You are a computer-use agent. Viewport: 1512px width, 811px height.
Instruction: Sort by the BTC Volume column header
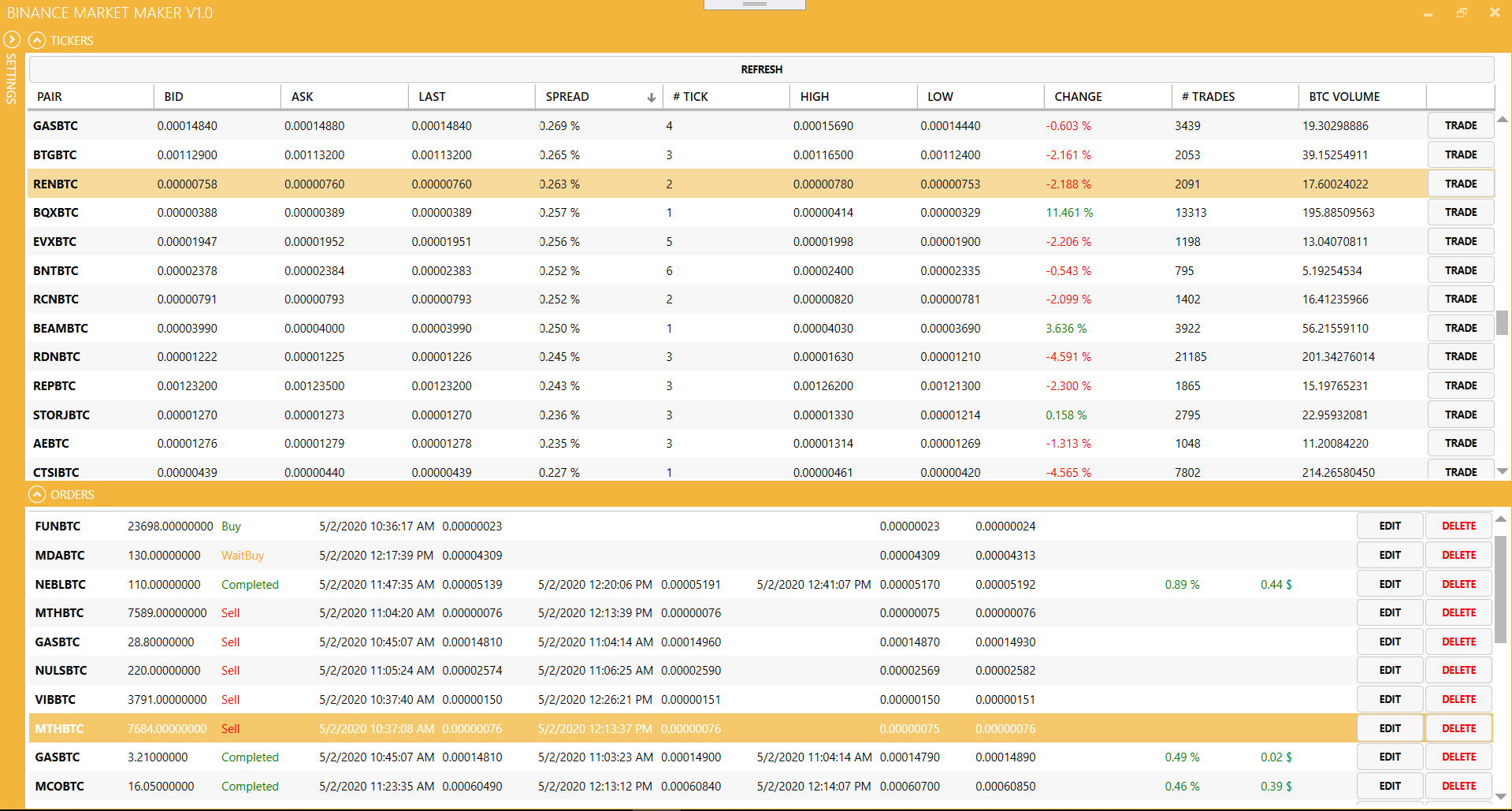[1362, 96]
